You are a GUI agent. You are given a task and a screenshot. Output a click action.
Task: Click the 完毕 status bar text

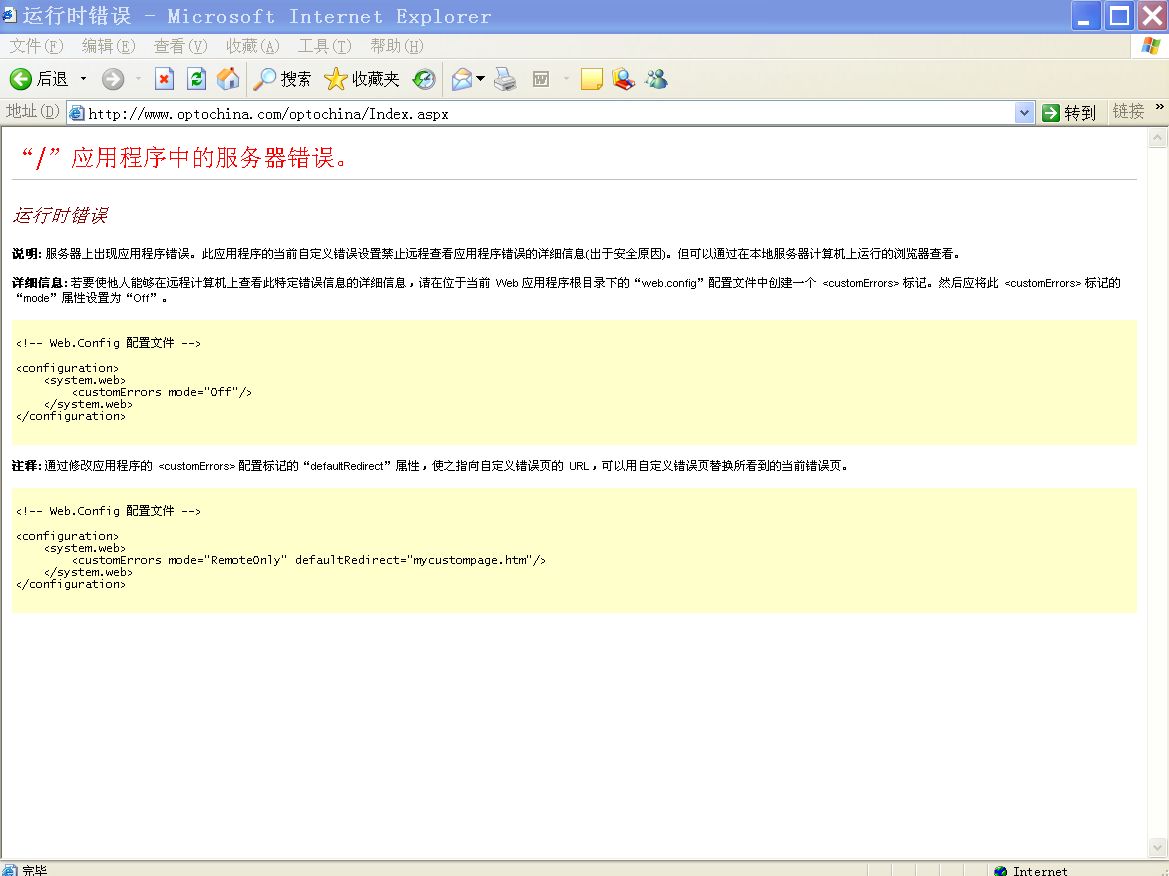click(x=34, y=870)
